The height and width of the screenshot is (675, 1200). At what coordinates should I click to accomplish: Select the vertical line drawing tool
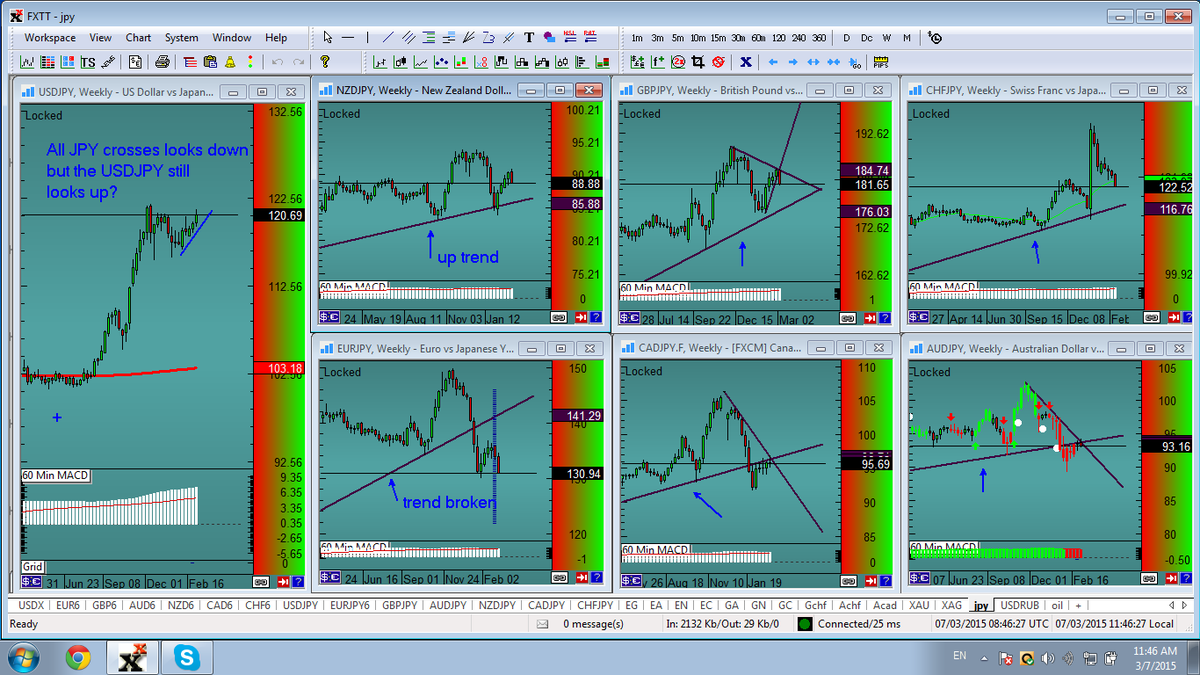367,37
